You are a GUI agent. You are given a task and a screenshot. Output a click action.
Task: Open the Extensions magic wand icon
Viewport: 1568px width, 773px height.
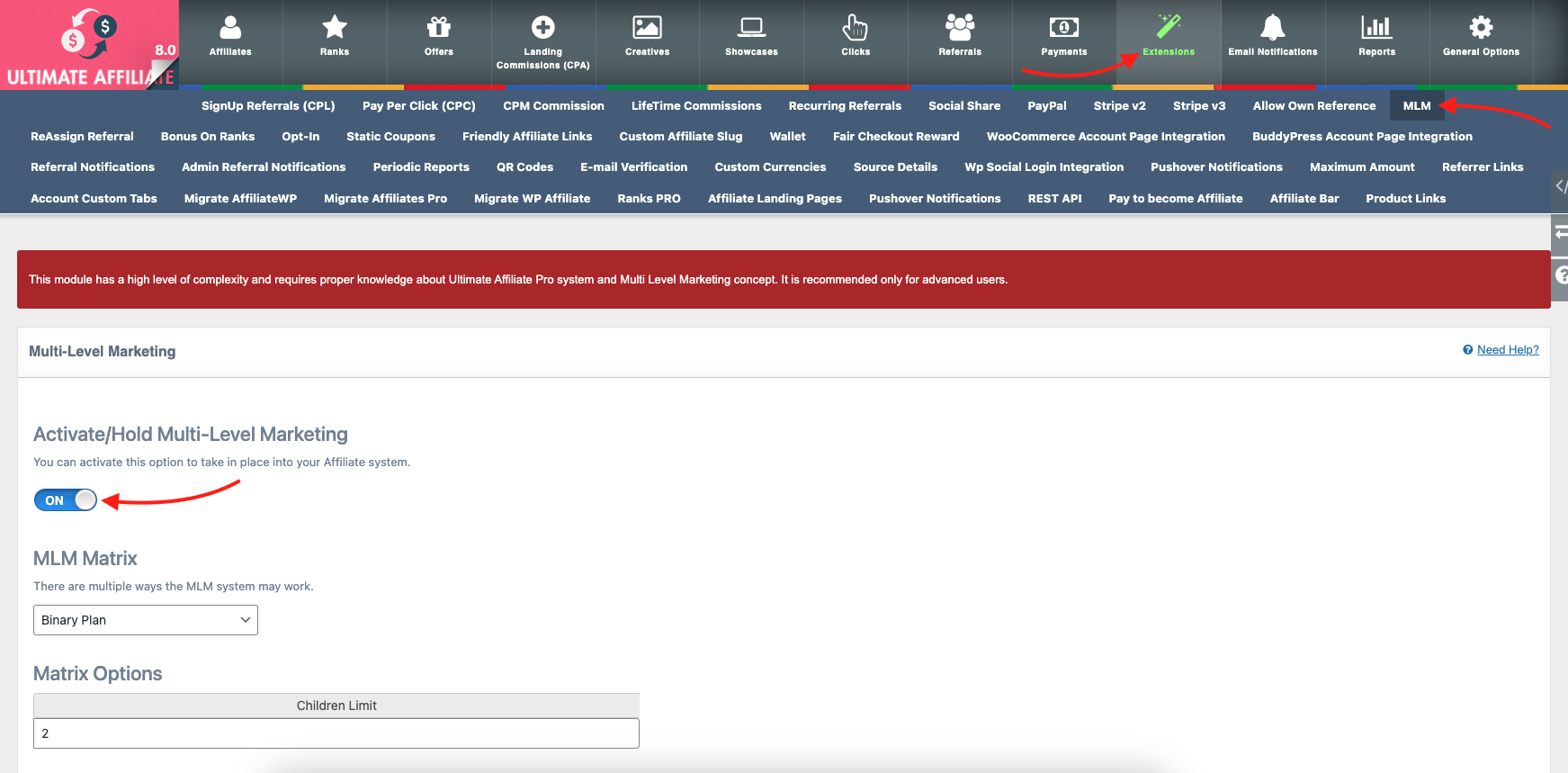point(1169,27)
